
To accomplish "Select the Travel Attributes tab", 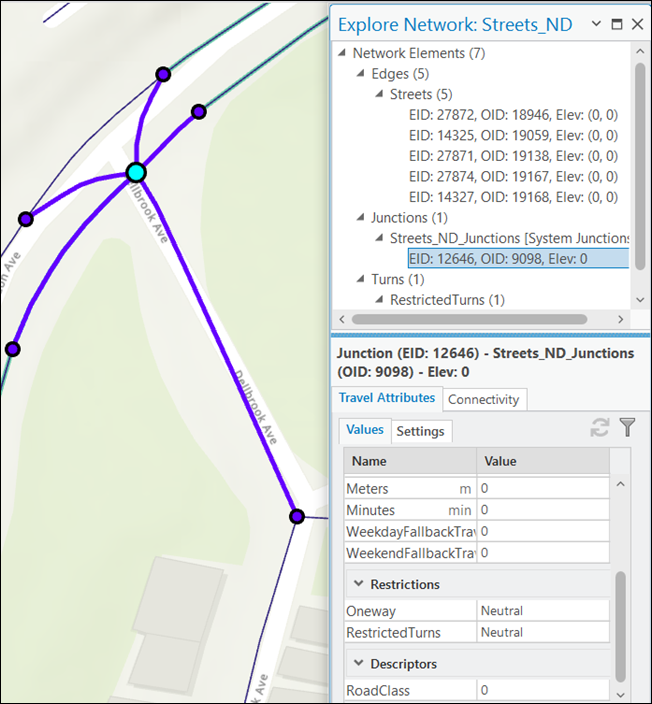I will [x=386, y=398].
